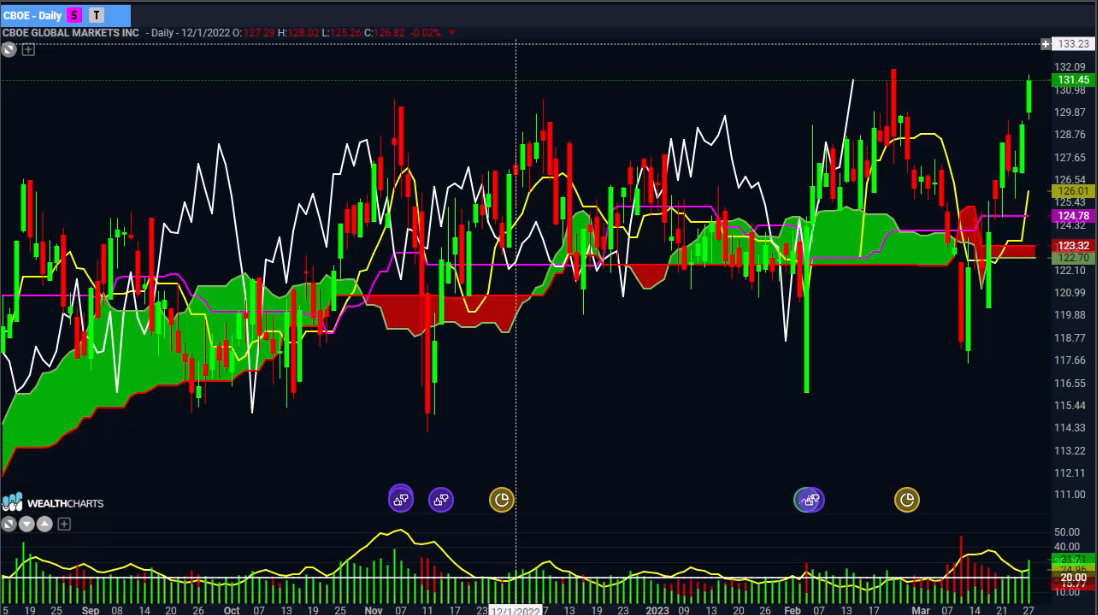
Task: Click the green 131.45 last price tag
Action: (x=1073, y=80)
